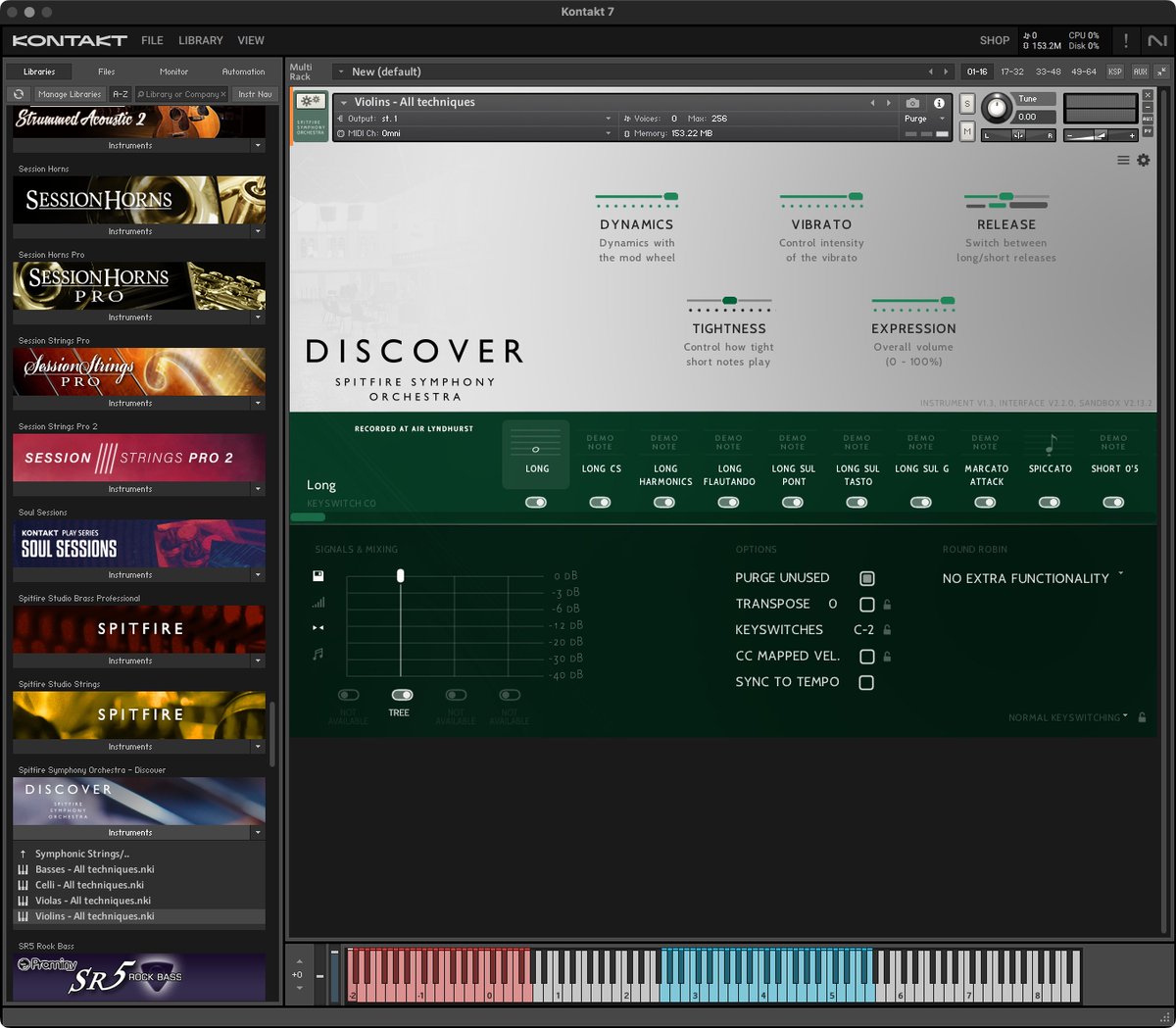Image resolution: width=1176 pixels, height=1028 pixels.
Task: Open the Purge dropdown menu
Action: click(x=924, y=119)
